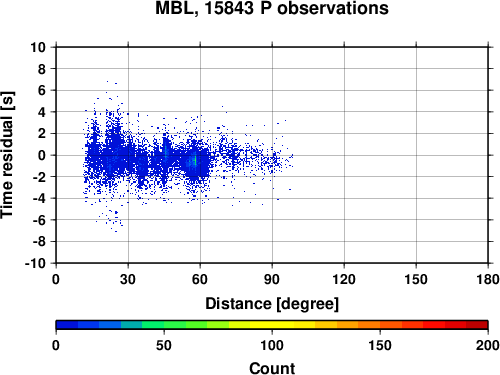Click the colorbar tick label '50'

pos(164,345)
